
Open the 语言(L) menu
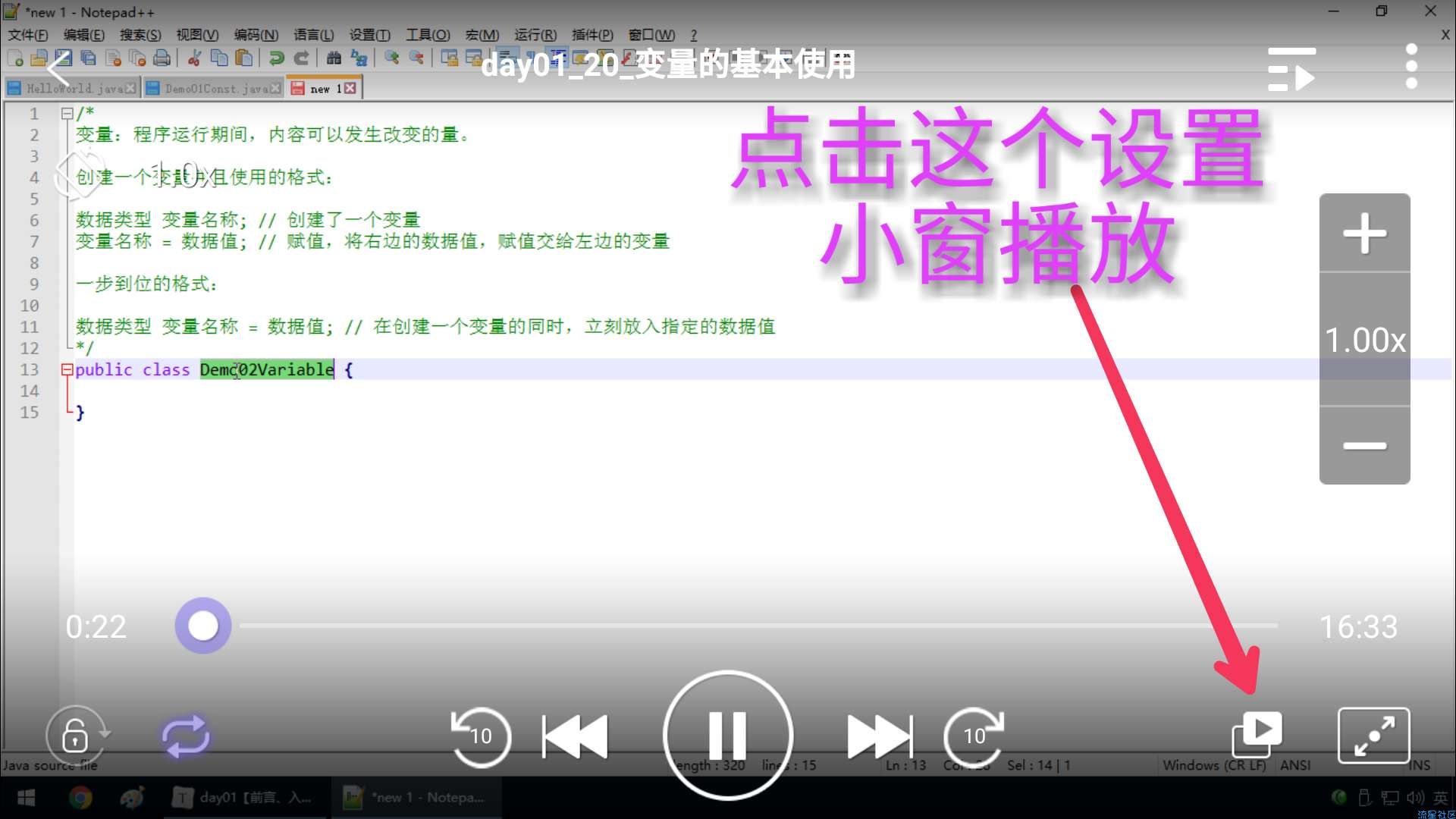point(313,35)
